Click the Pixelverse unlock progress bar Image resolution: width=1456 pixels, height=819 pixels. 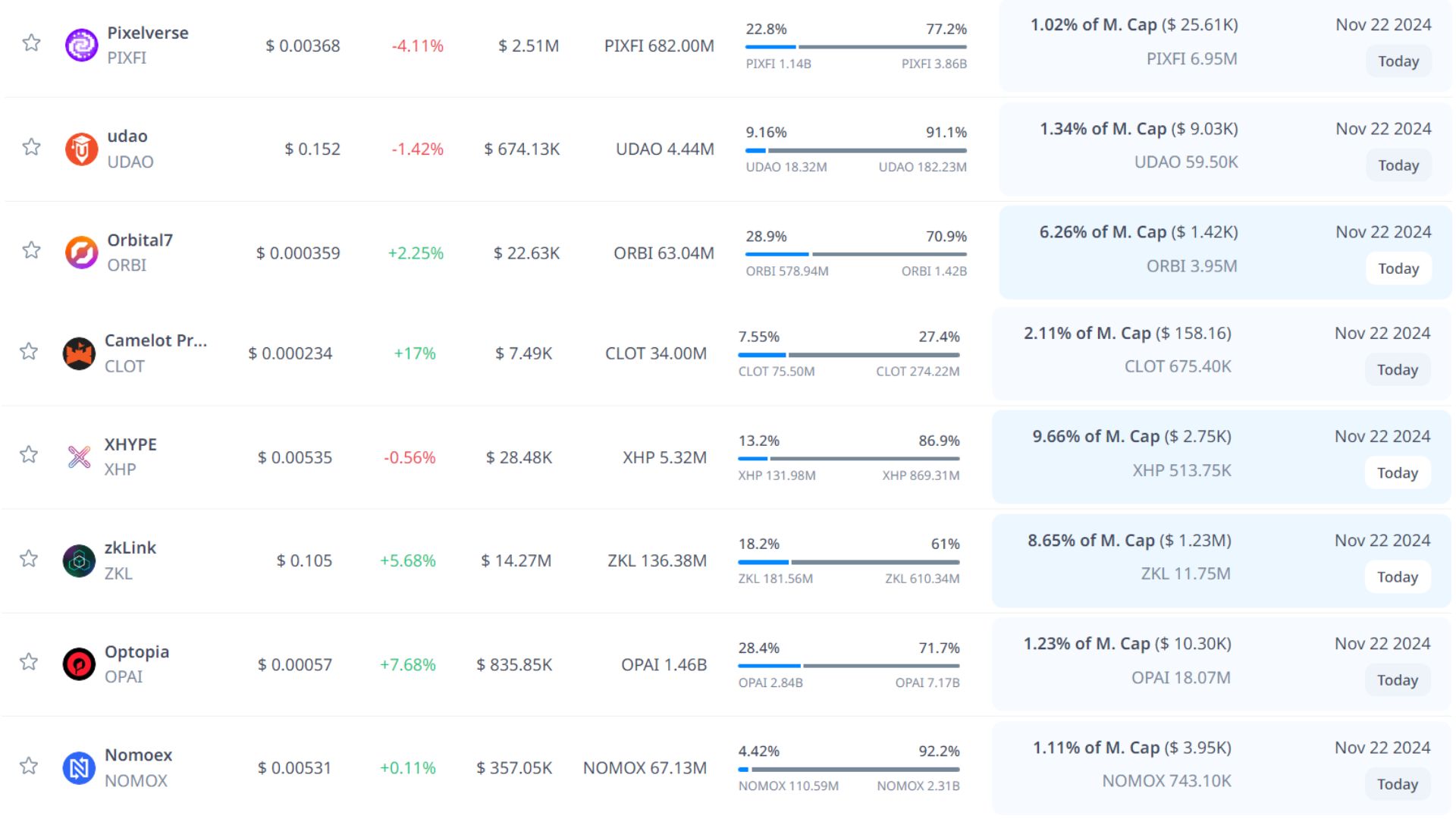[856, 47]
